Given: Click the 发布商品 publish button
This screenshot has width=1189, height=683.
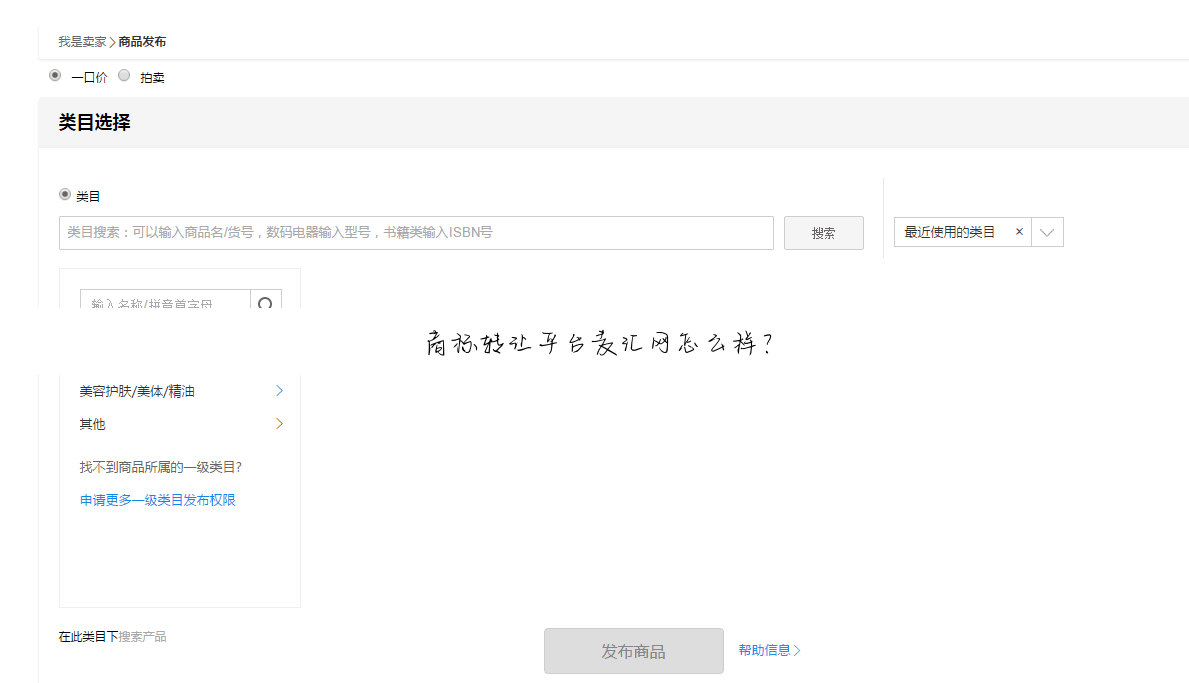Looking at the screenshot, I should point(634,650).
